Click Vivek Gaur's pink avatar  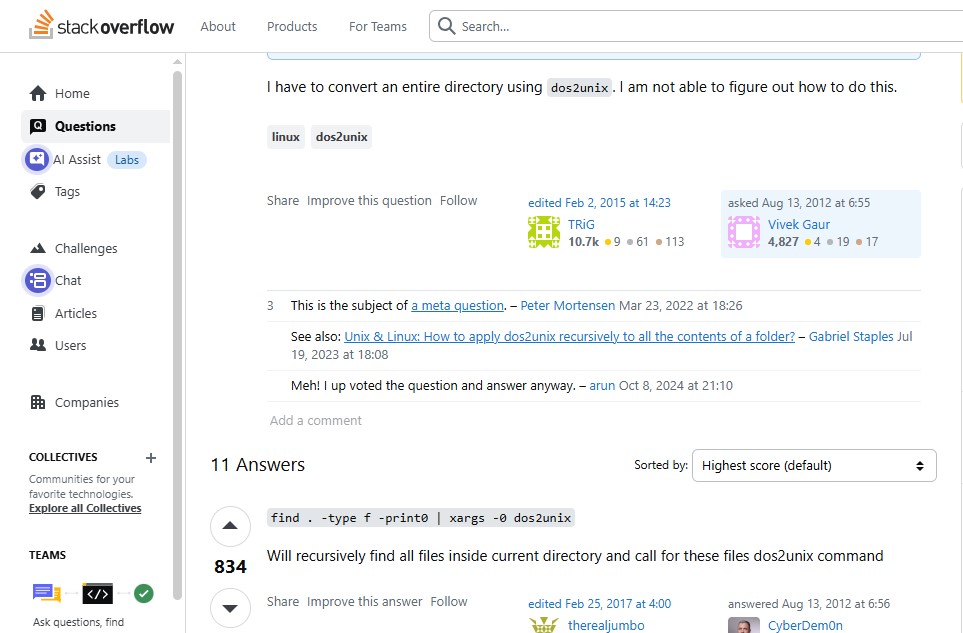[744, 232]
